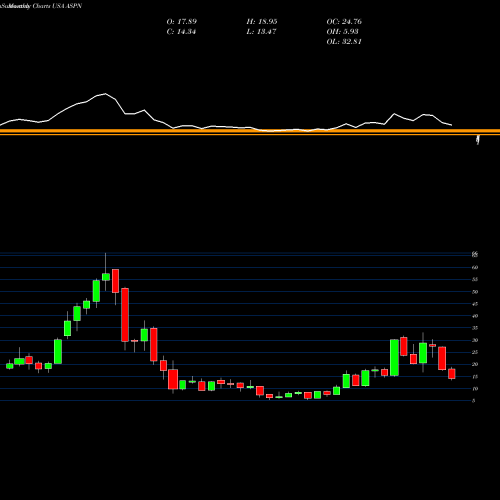Click the '10' price axis label
Viewport: 500px width, 500px height.
475,388
